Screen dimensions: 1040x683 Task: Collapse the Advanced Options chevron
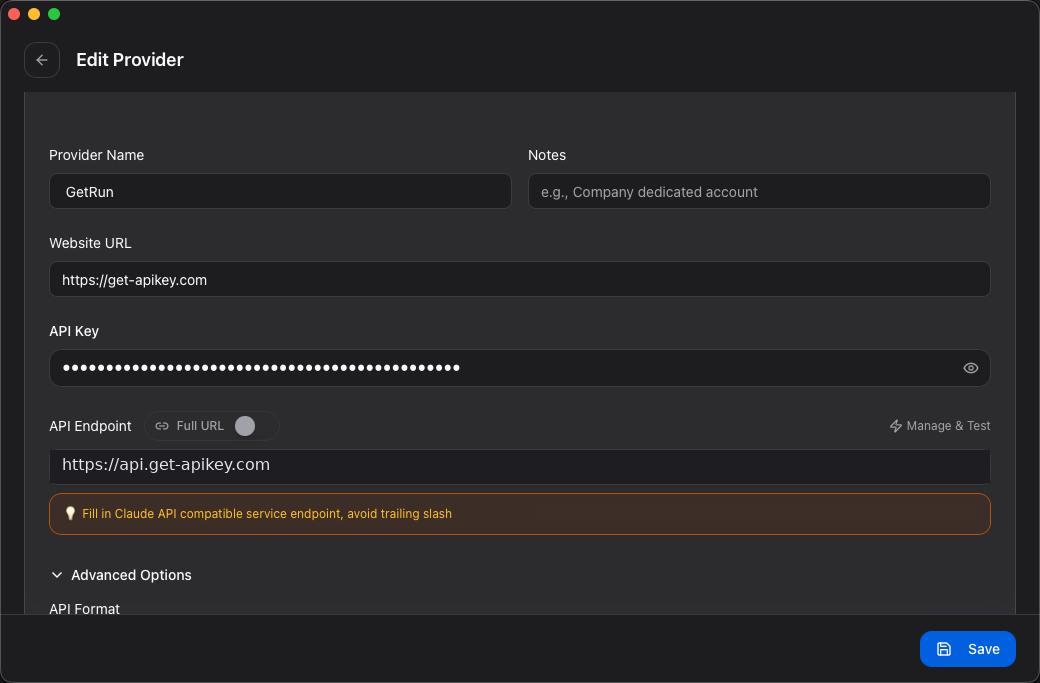(x=57, y=575)
